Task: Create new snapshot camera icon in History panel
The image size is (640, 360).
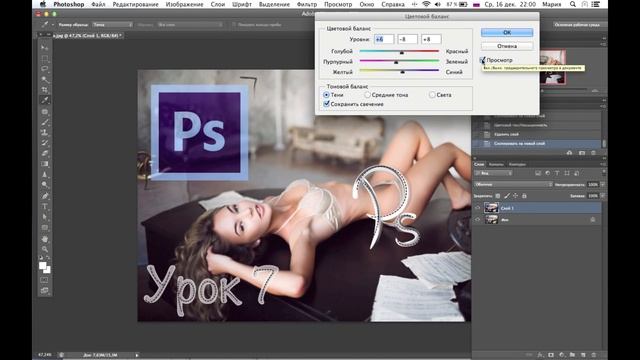Action: [582, 153]
